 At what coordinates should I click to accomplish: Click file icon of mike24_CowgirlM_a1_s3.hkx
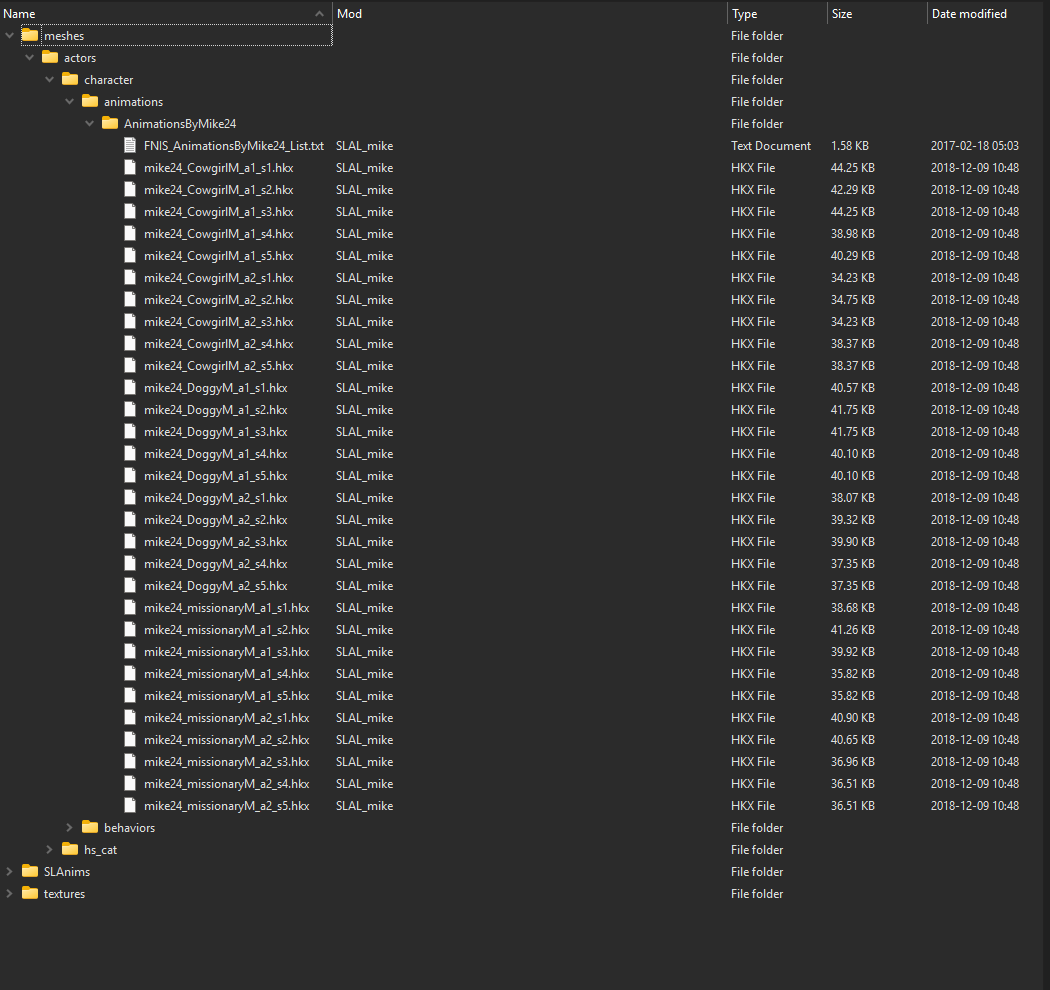click(x=130, y=212)
